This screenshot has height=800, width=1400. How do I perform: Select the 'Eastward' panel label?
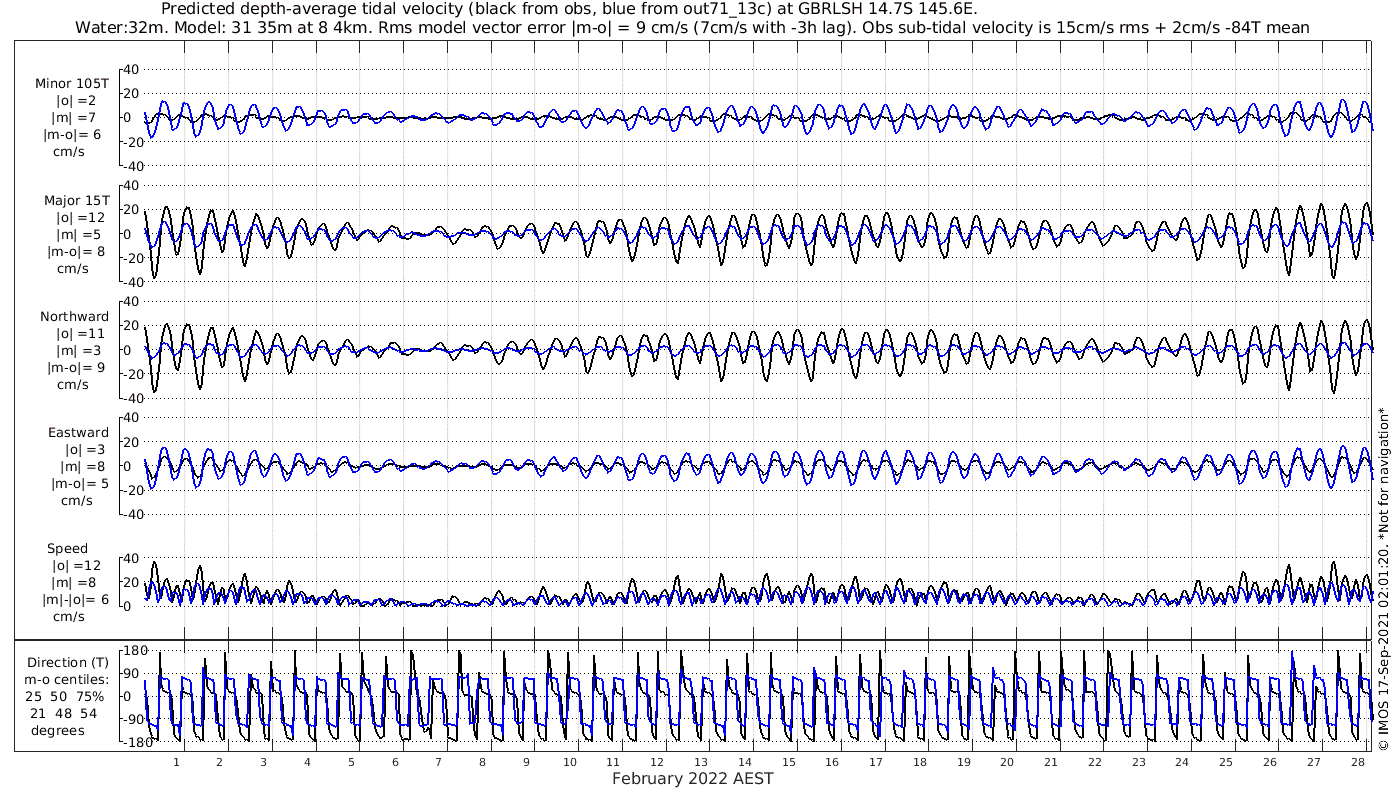click(x=78, y=432)
